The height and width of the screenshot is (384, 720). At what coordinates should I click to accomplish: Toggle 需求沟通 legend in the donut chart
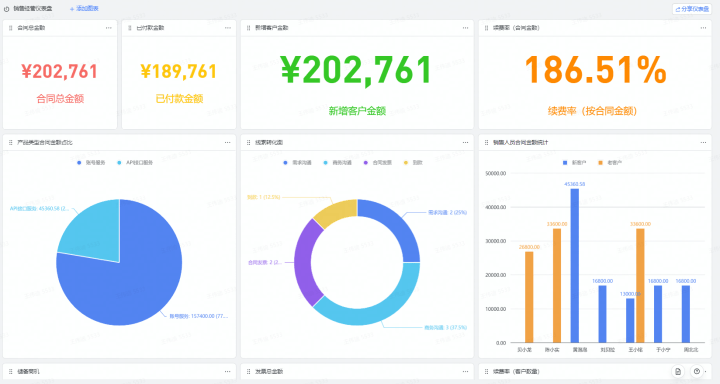(x=298, y=163)
